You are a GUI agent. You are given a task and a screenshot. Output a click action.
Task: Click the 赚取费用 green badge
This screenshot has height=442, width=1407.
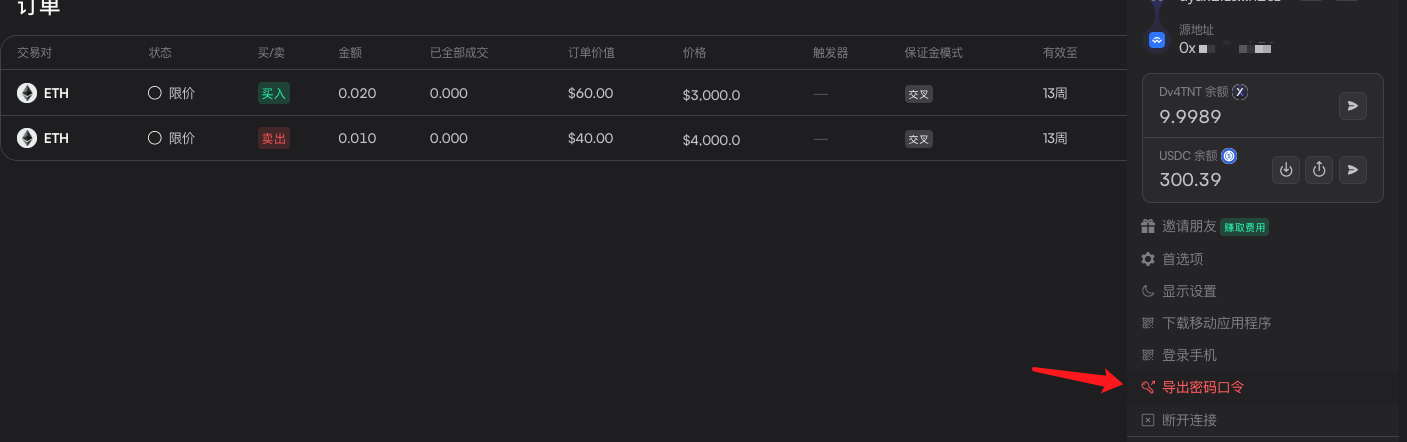click(x=1244, y=228)
